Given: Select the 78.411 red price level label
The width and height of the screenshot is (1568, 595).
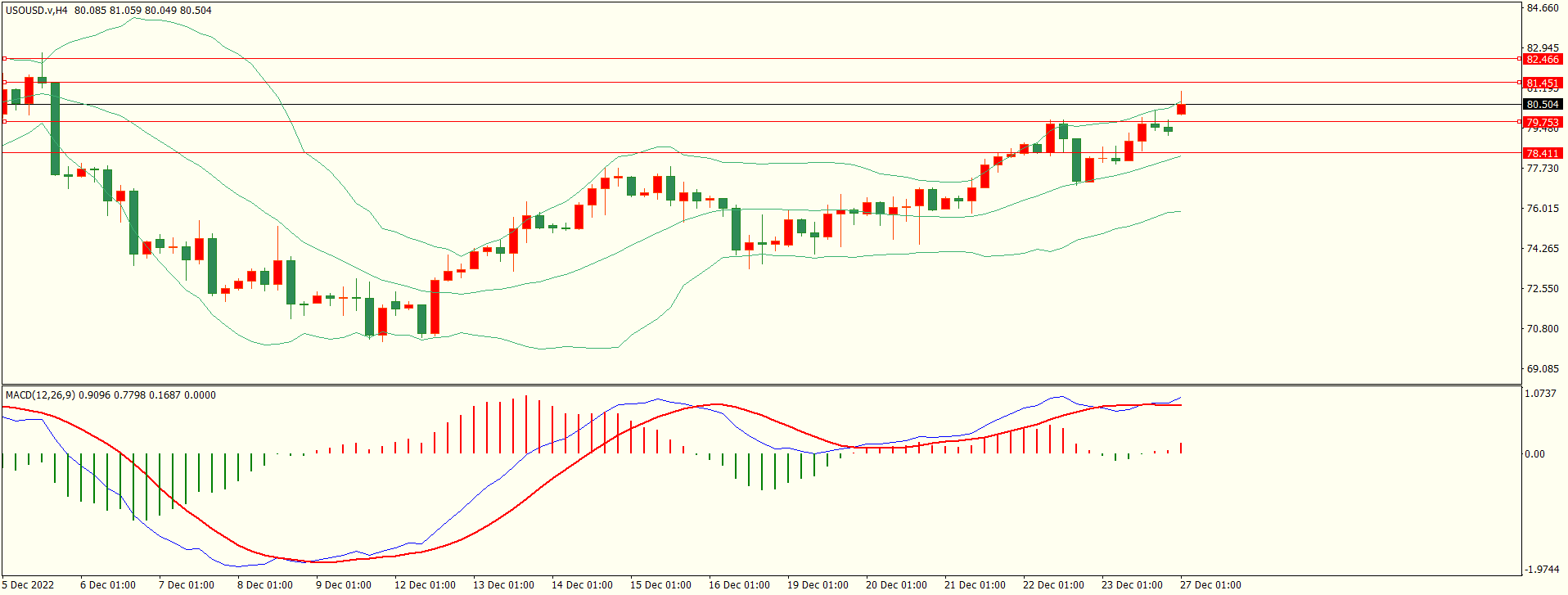Looking at the screenshot, I should tap(1542, 154).
